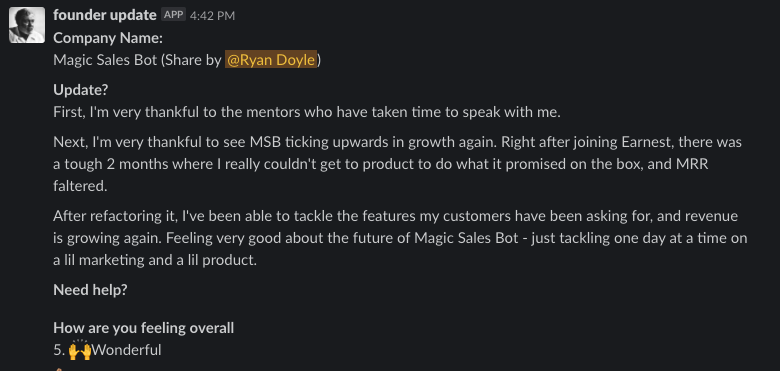Click the Company Name: label
Viewport: 780px width, 371px height.
tap(108, 38)
